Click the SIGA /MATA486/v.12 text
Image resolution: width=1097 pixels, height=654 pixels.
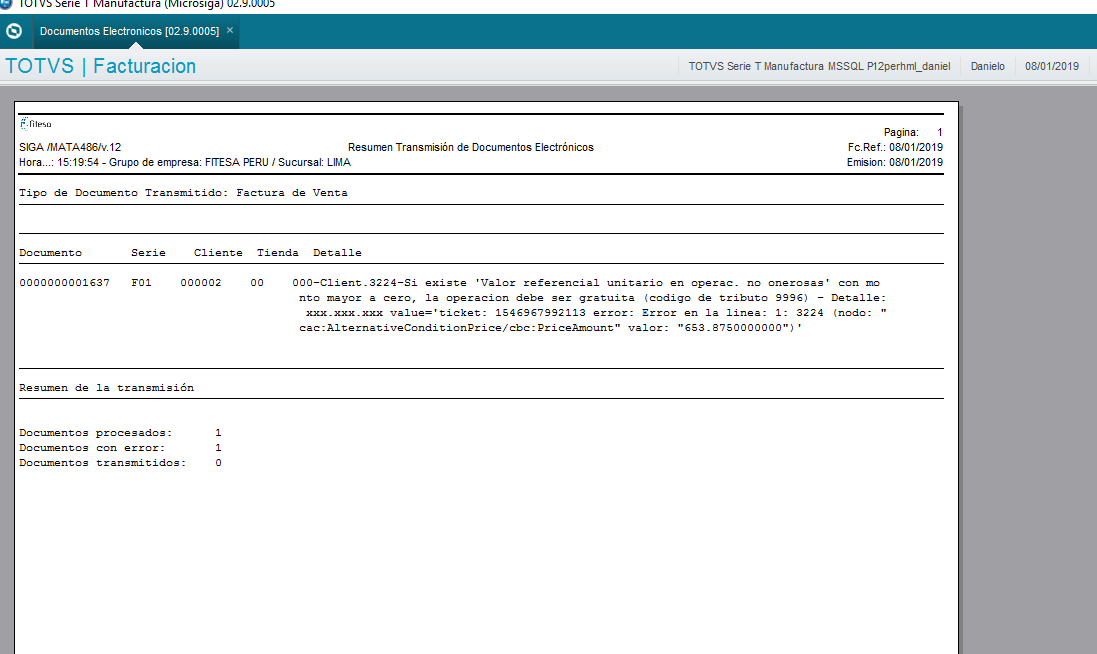[70, 148]
